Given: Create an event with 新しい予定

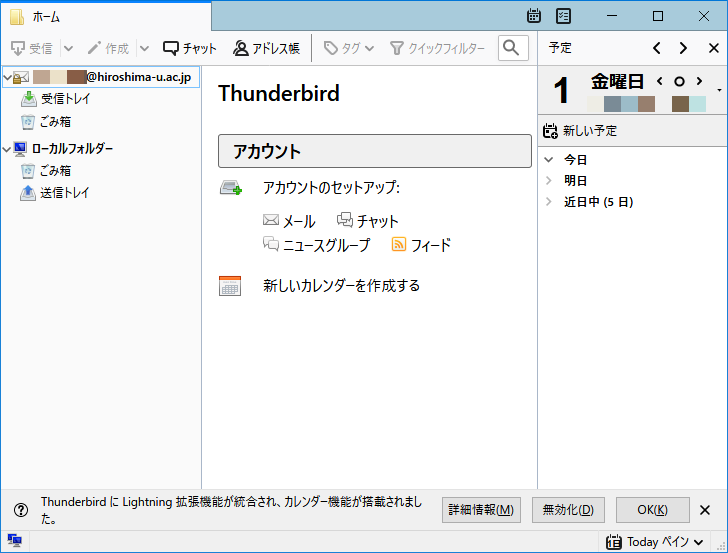Looking at the screenshot, I should point(580,131).
